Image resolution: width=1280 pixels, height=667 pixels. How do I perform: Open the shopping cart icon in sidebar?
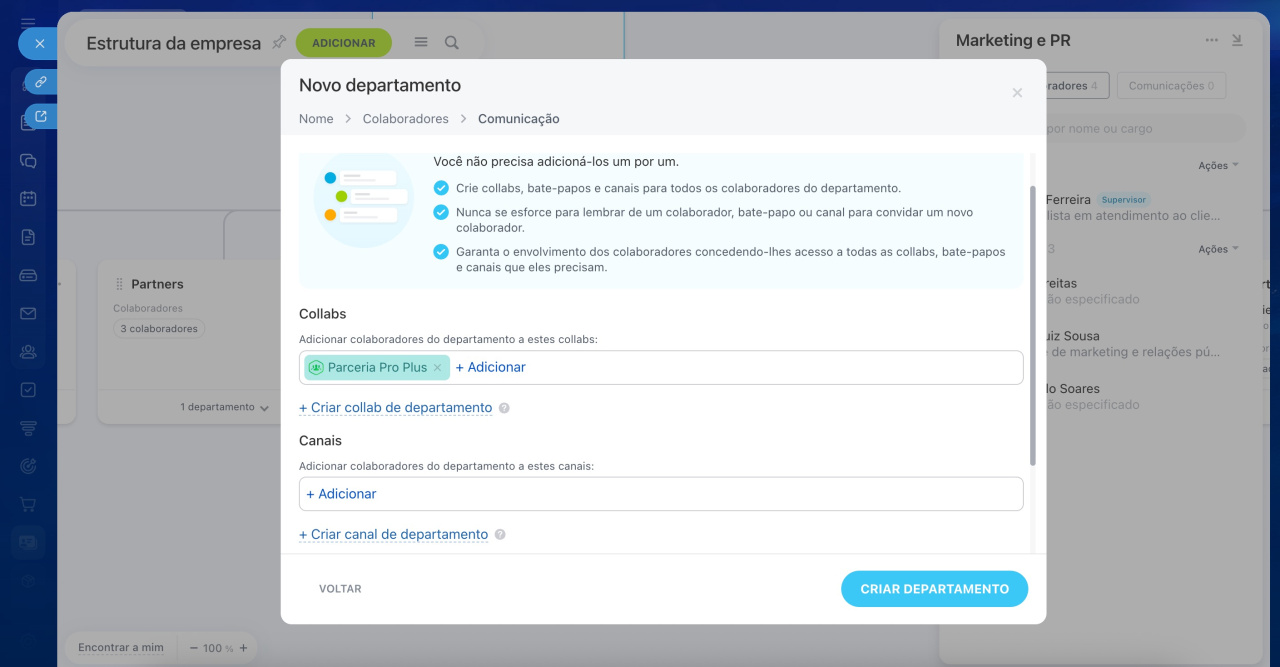coord(28,504)
